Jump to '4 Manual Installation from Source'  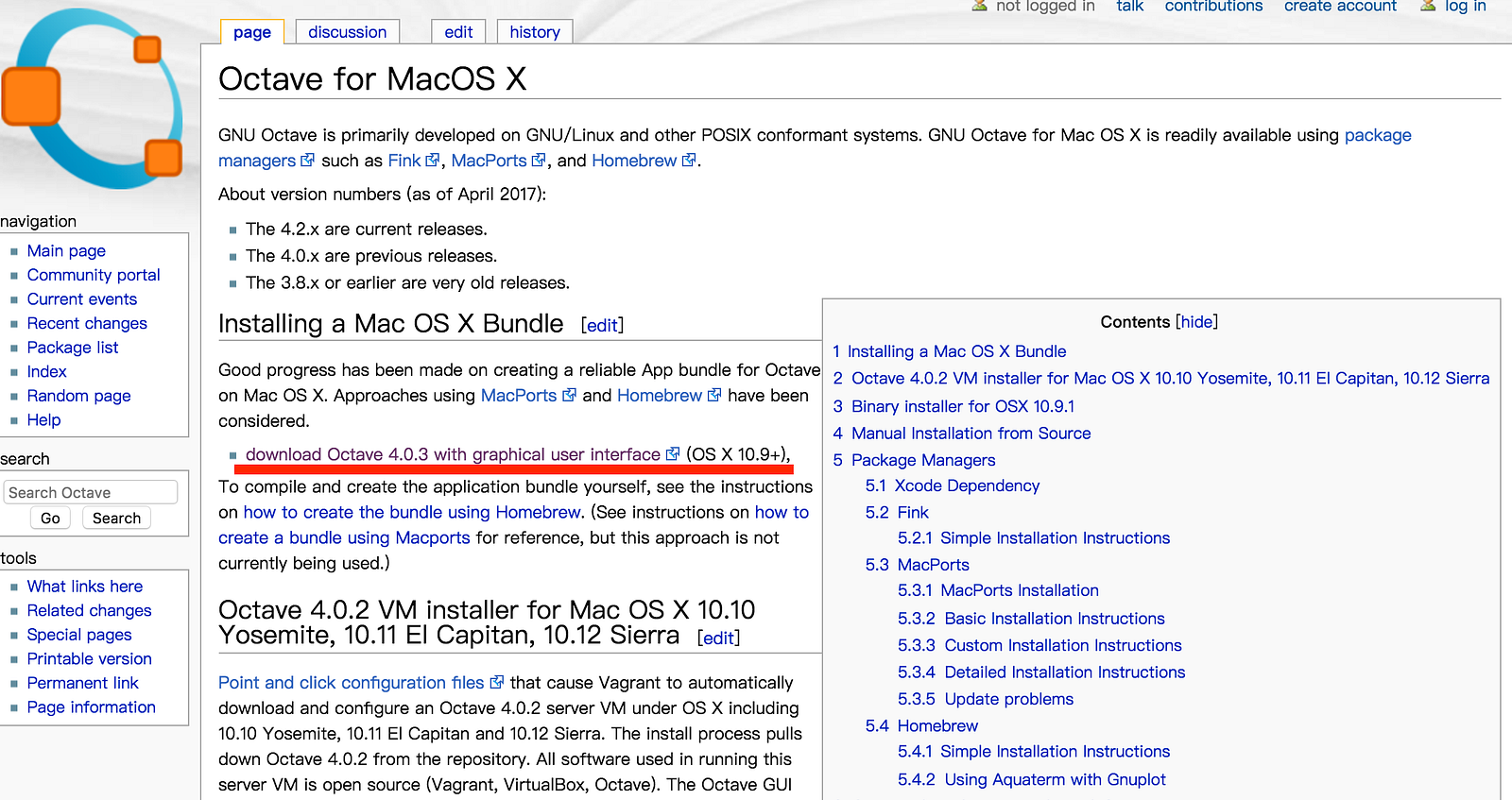point(962,433)
